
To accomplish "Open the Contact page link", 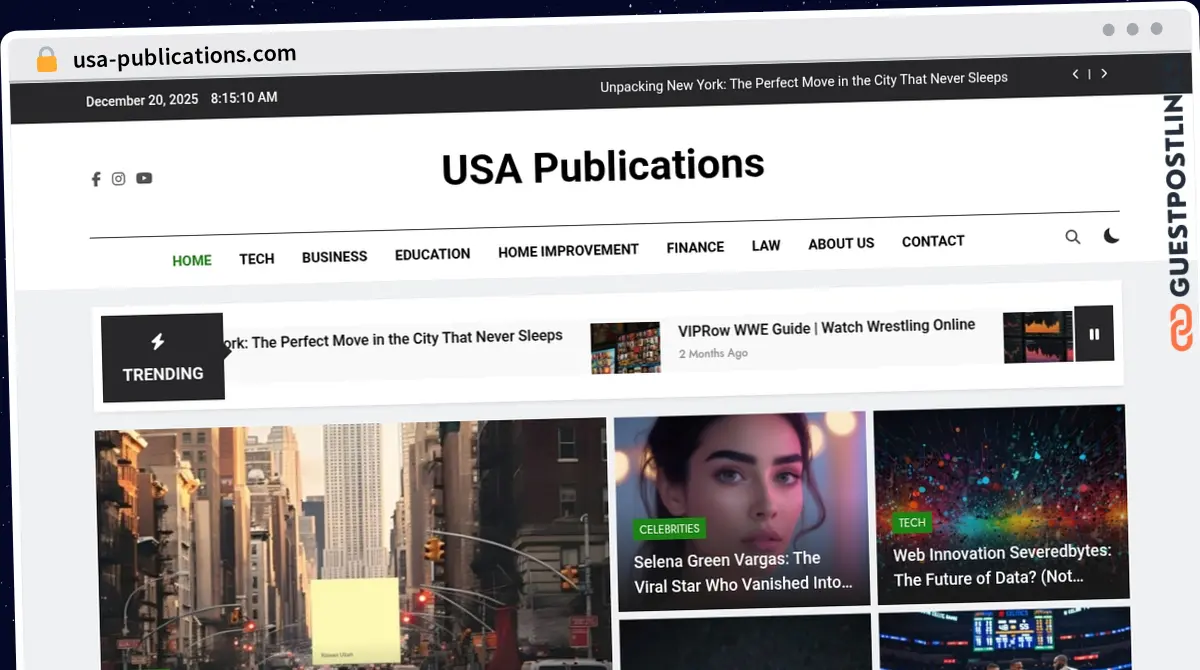I will (x=933, y=242).
